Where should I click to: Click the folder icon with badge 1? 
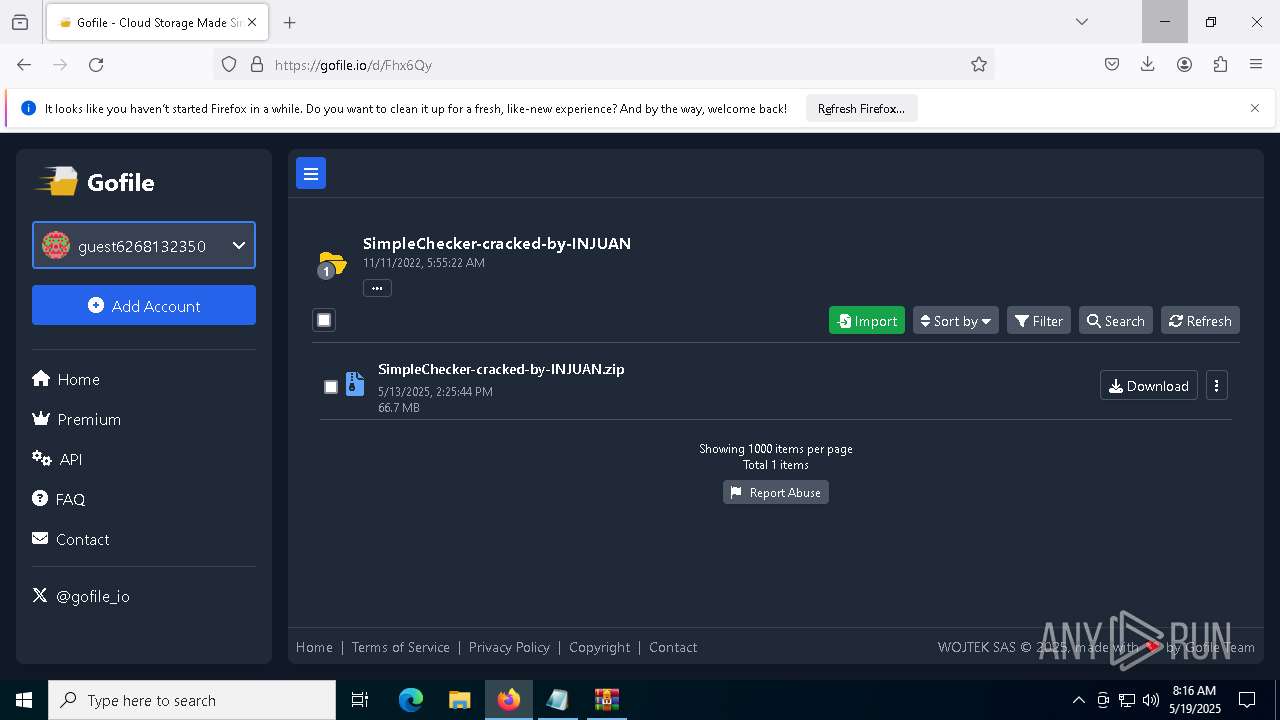(x=331, y=264)
